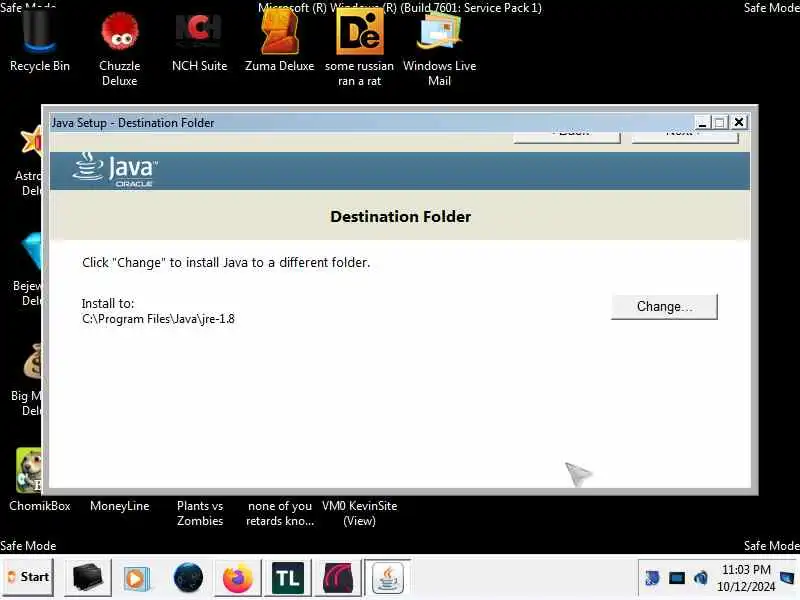Select the 'some russian ran a rat' icon
This screenshot has height=600, width=800.
pyautogui.click(x=359, y=49)
